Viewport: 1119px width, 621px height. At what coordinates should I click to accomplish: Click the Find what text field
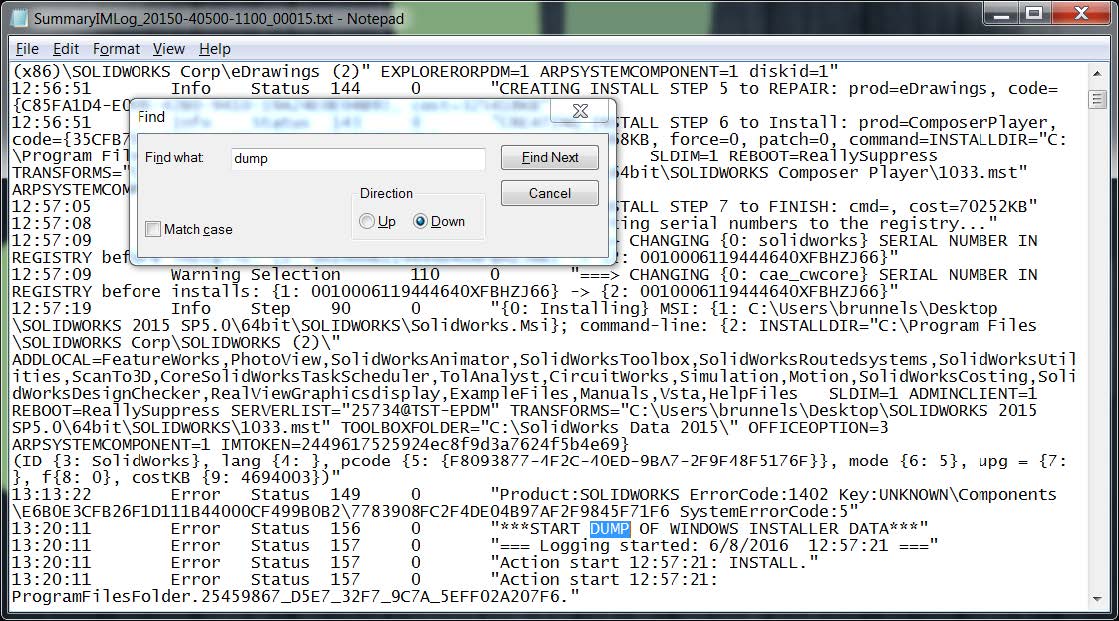click(x=358, y=158)
